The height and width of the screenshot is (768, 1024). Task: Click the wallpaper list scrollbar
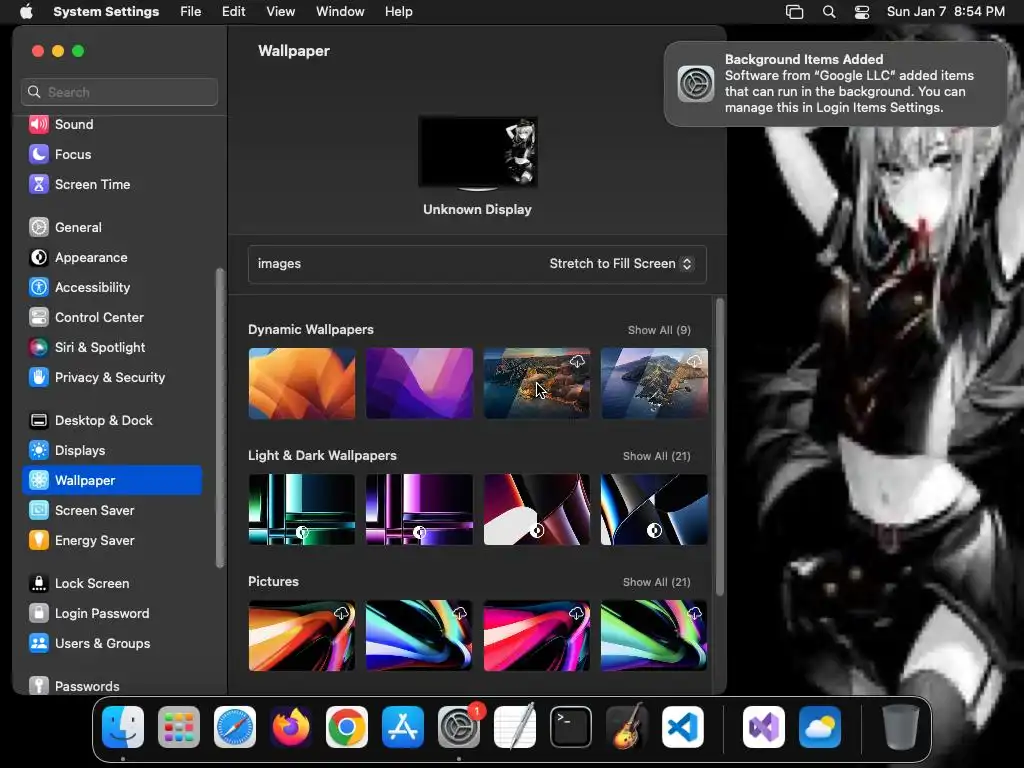(x=720, y=447)
